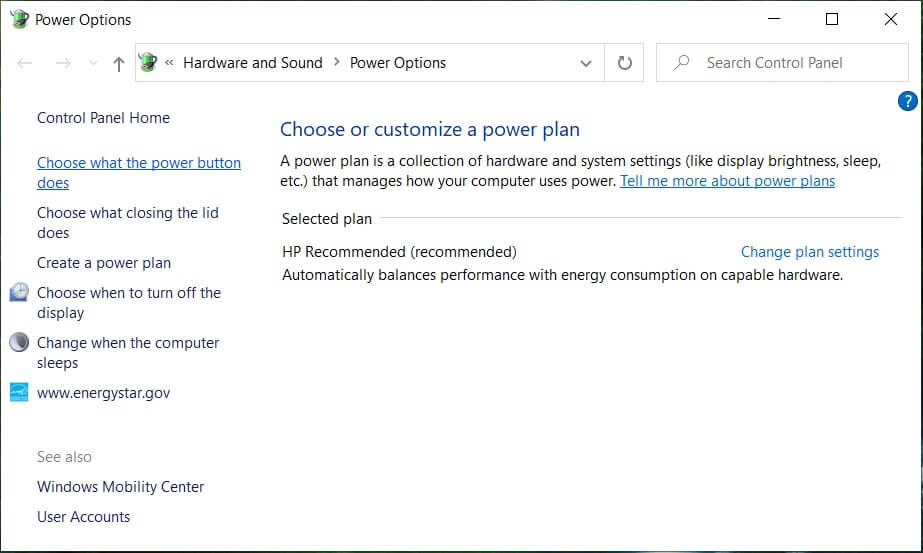This screenshot has width=923, height=553.
Task: Click the Energy Star logo icon
Action: tap(19, 392)
